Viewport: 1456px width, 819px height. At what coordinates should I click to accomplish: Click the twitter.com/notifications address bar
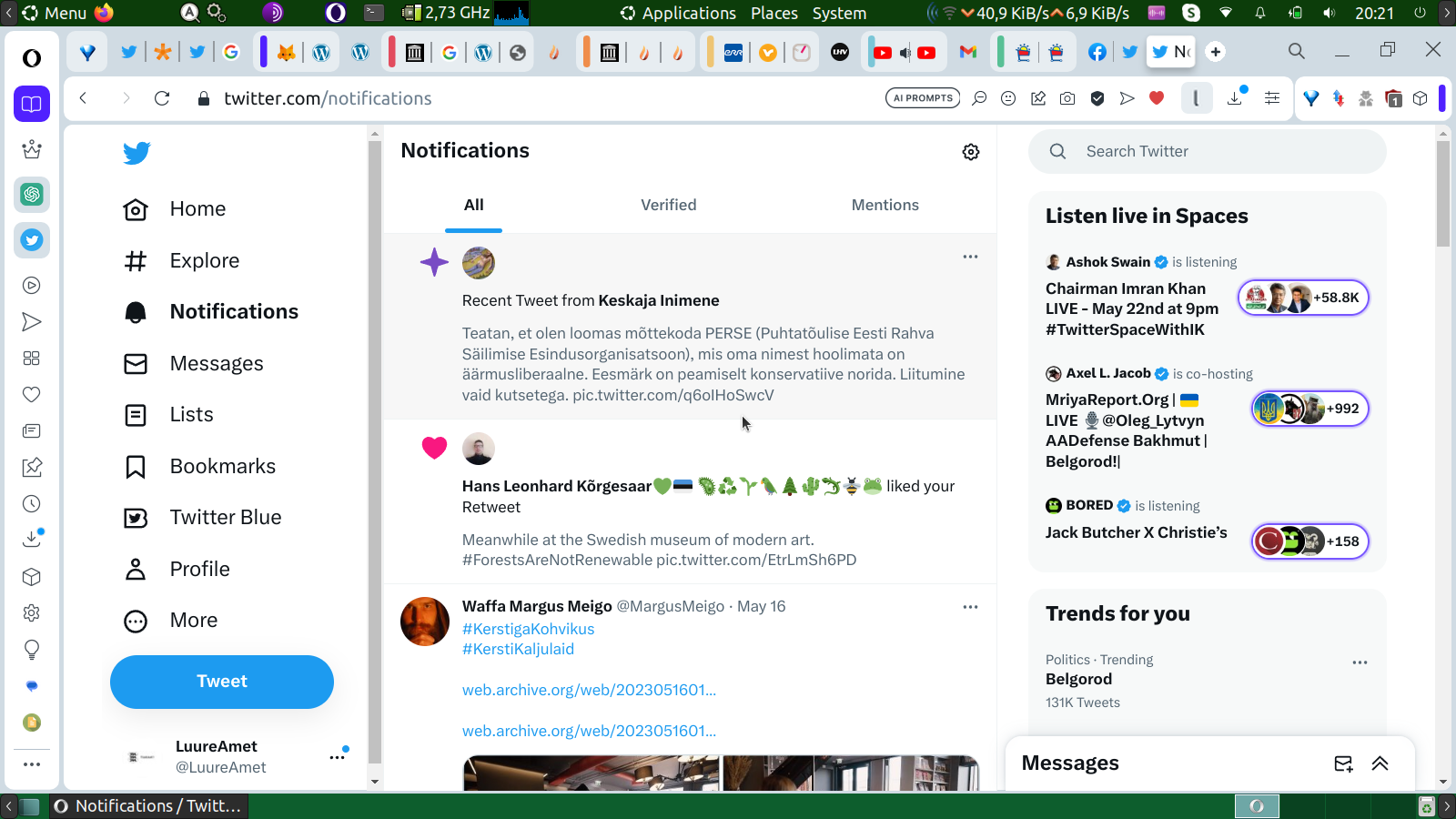[x=328, y=98]
